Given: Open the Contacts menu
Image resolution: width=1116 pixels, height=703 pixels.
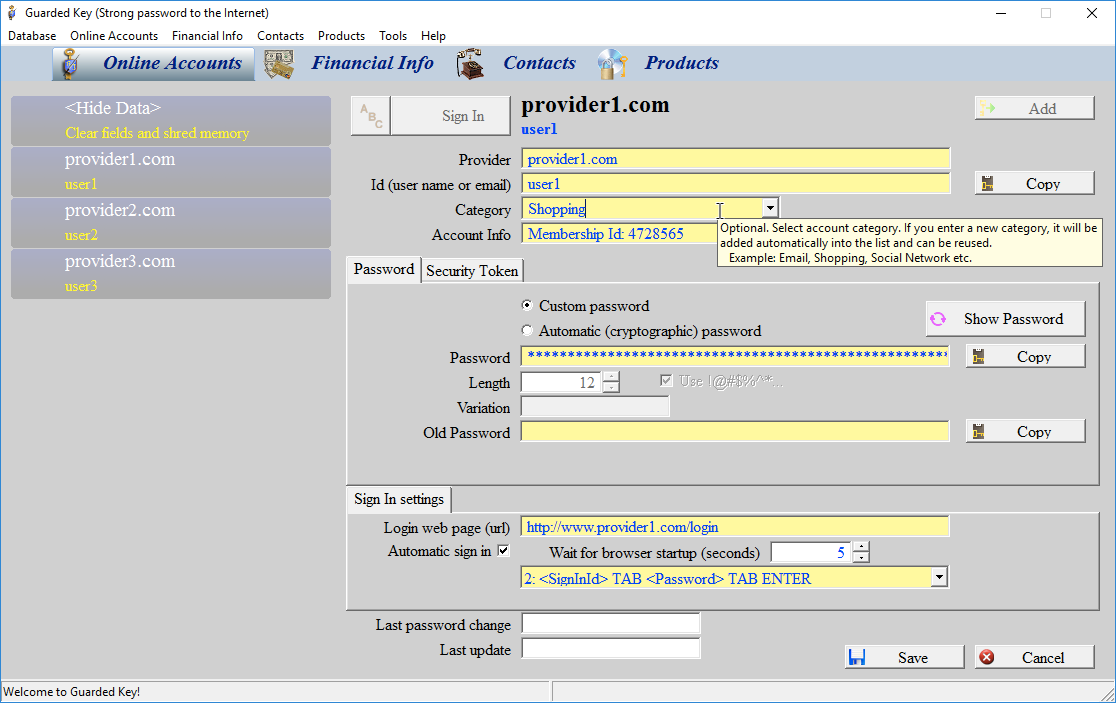Looking at the screenshot, I should coord(280,36).
